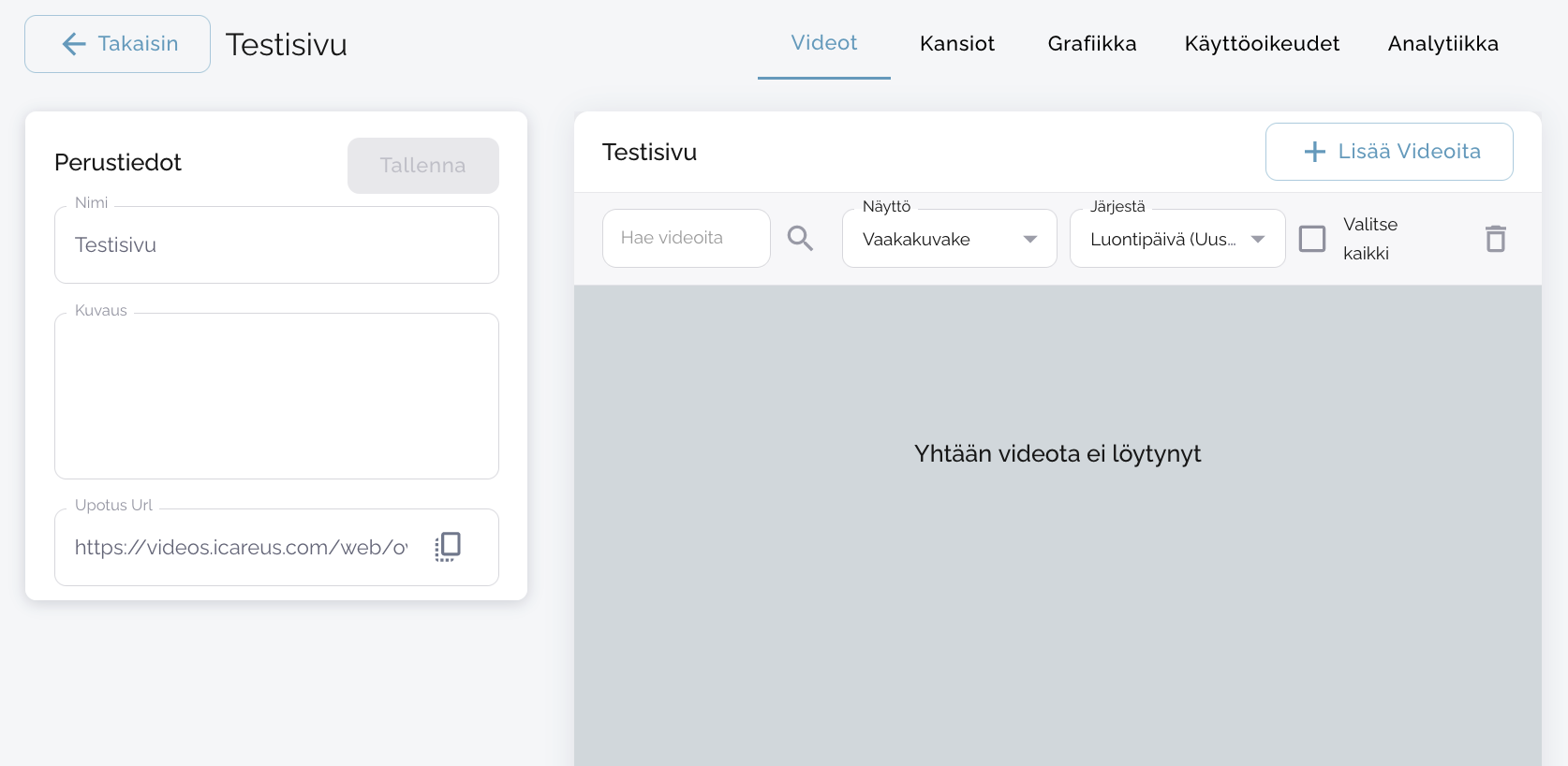This screenshot has height=766, width=1568.
Task: Select the Analytiikka tab
Action: 1442,44
